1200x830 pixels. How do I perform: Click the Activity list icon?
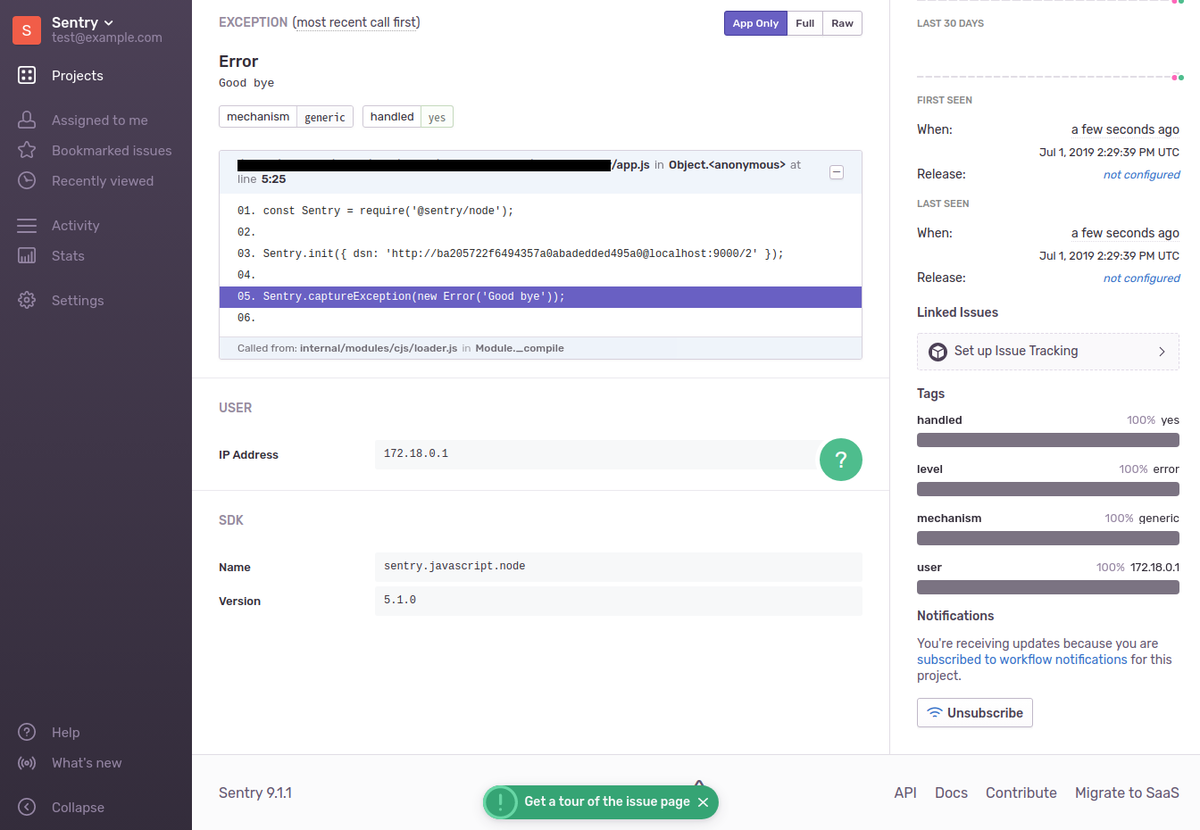coord(27,225)
